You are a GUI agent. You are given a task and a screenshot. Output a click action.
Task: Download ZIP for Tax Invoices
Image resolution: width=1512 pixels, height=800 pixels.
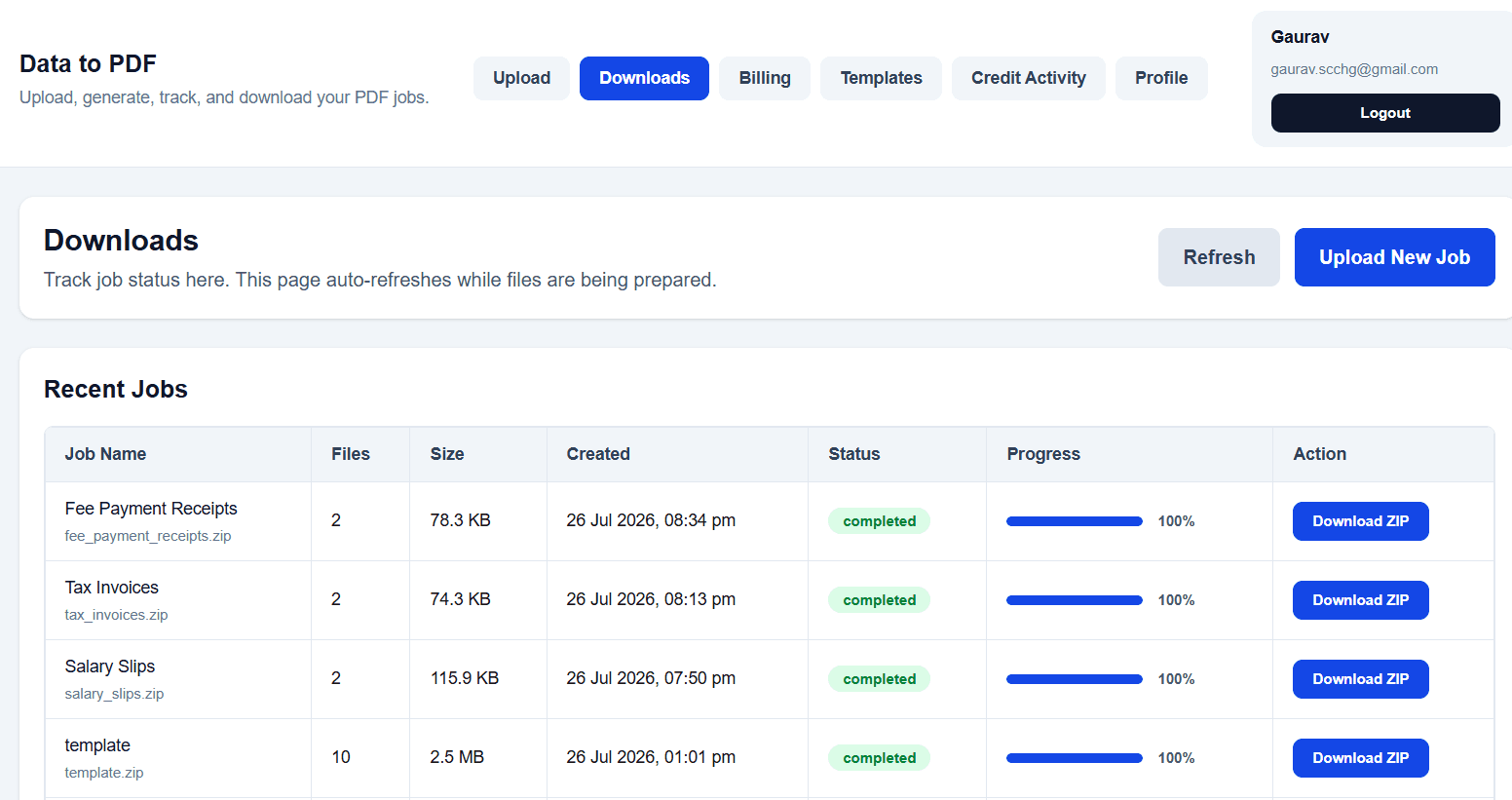click(x=1360, y=600)
